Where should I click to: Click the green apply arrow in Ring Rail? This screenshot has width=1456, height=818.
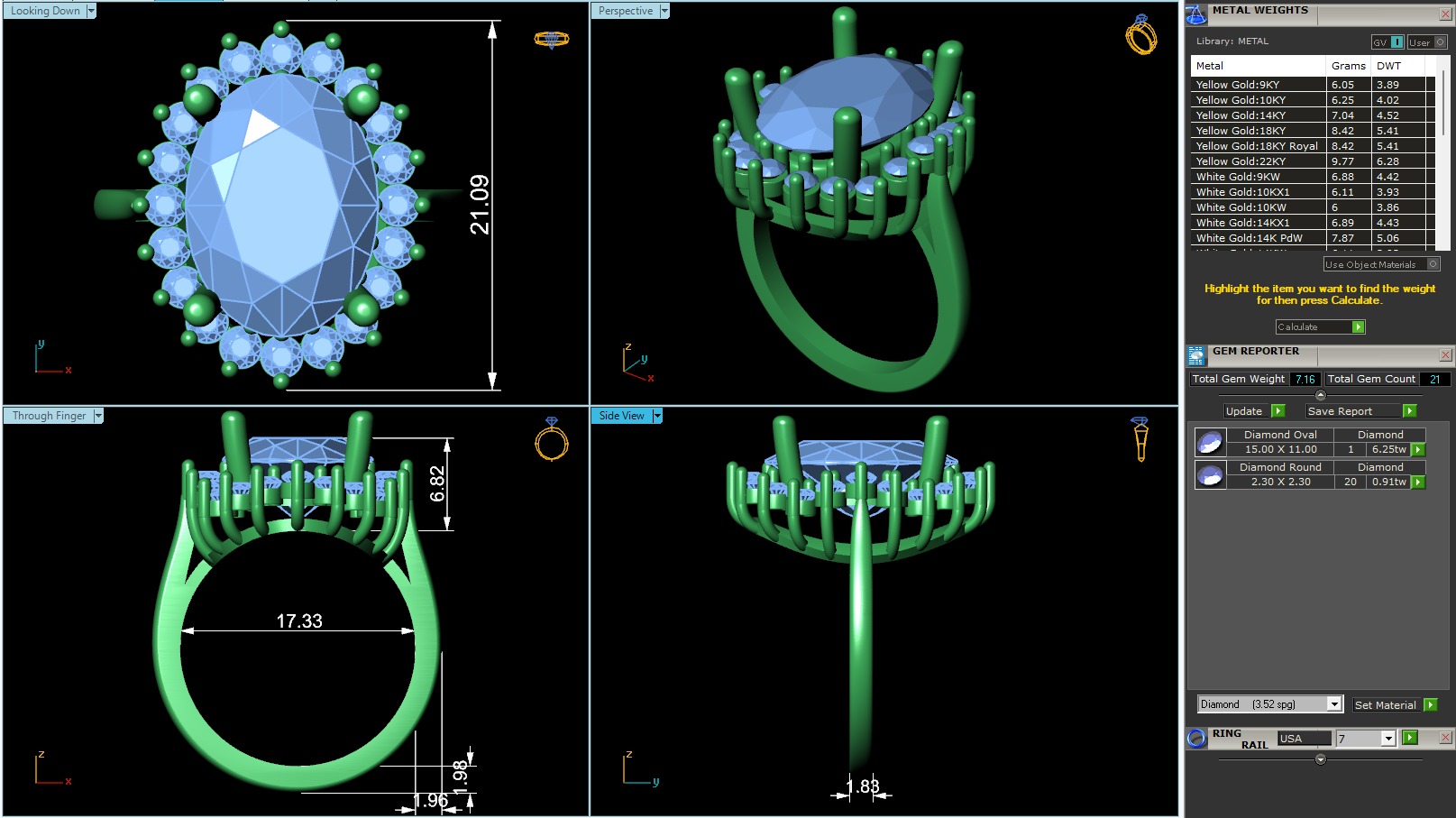(x=1410, y=738)
